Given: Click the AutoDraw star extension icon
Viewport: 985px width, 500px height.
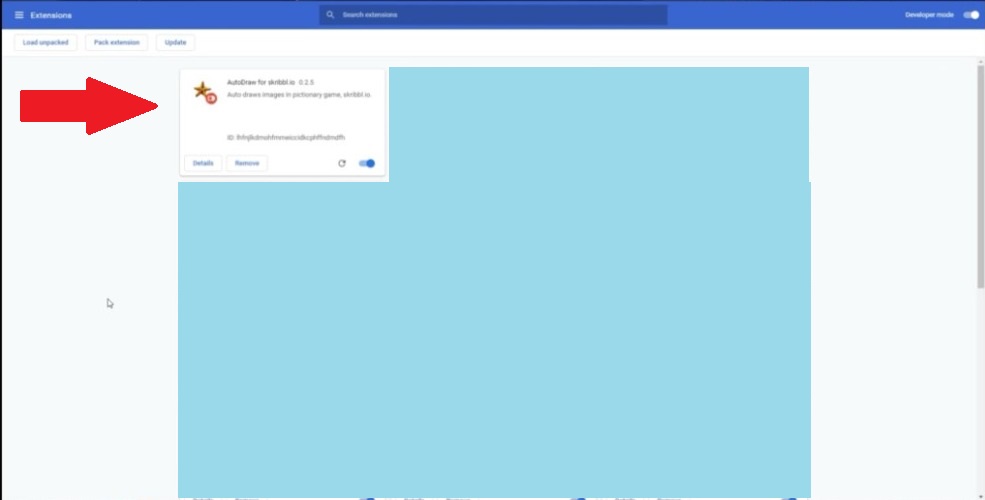Looking at the screenshot, I should (205, 92).
